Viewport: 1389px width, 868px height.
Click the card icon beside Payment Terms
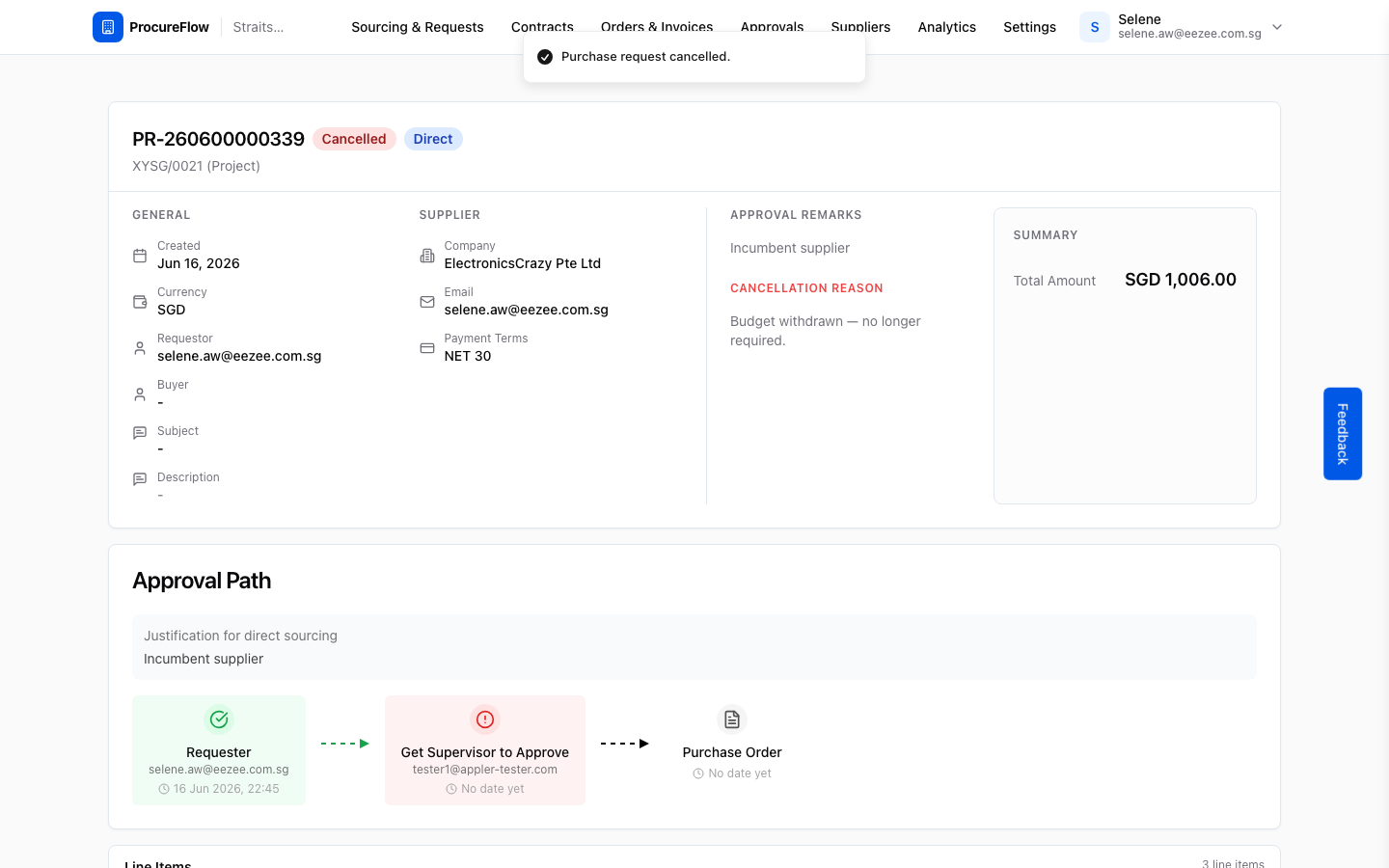(x=427, y=348)
